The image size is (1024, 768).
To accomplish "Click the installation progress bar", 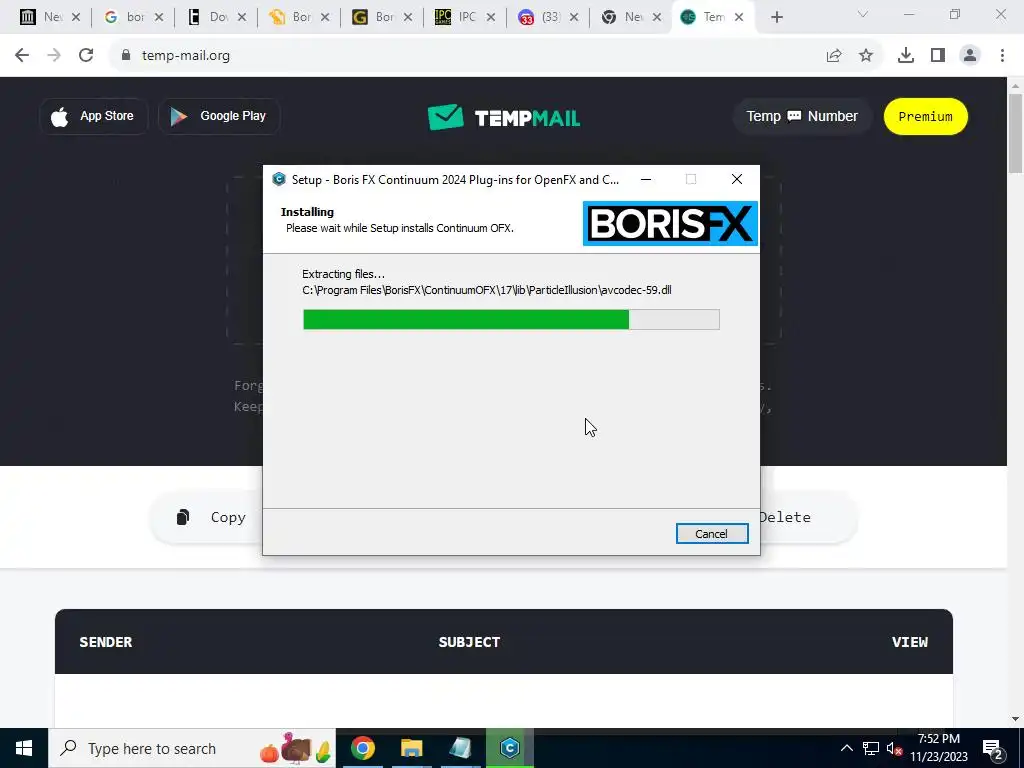I will point(511,319).
